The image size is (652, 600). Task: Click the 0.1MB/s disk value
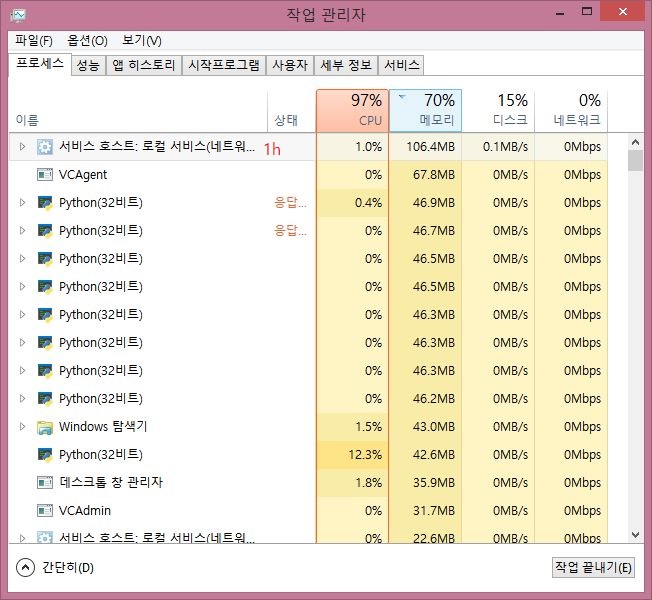[505, 147]
